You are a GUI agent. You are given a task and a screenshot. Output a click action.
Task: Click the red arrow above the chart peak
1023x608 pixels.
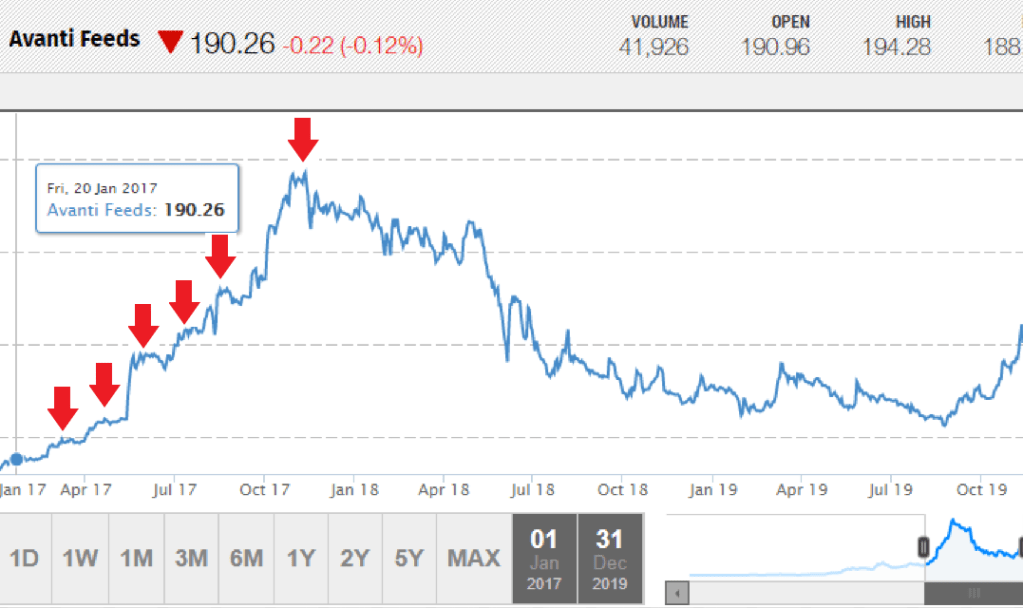tap(303, 138)
